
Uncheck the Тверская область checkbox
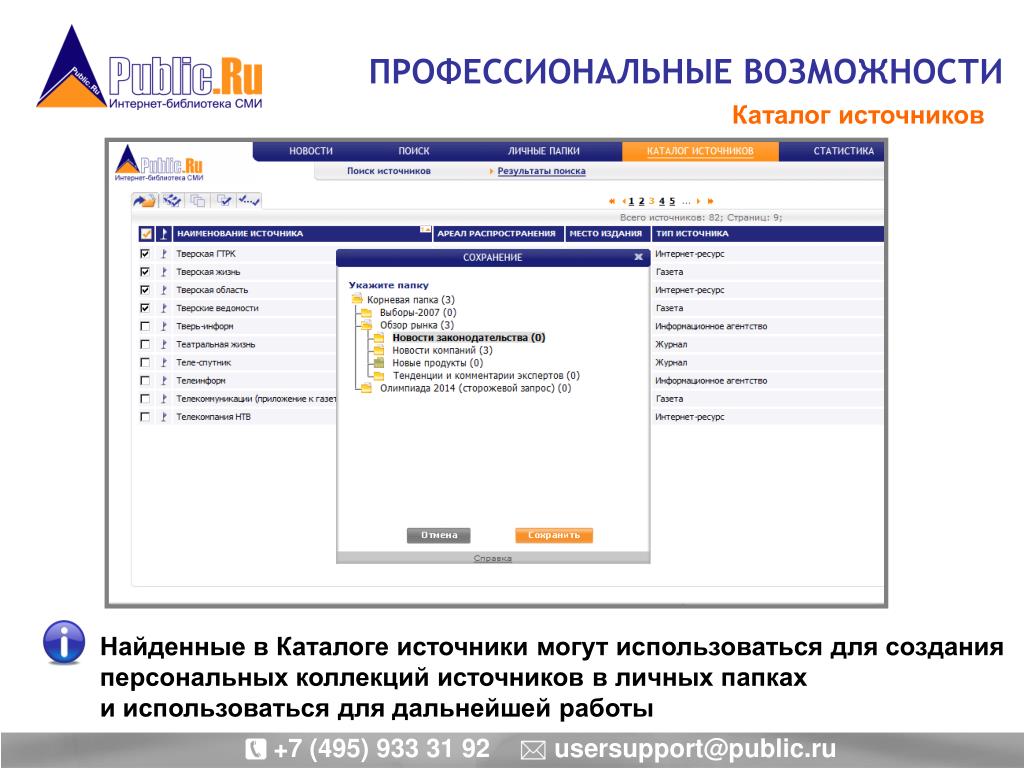(145, 290)
